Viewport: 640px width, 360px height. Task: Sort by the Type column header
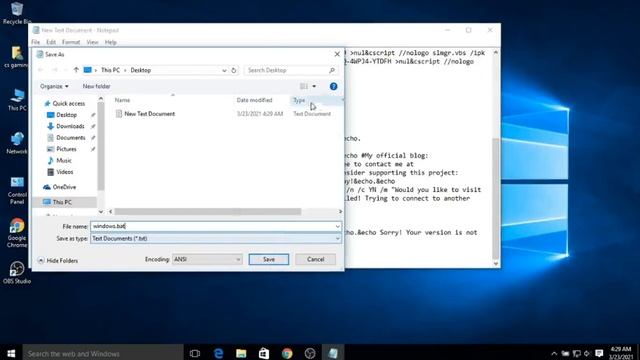[x=299, y=100]
